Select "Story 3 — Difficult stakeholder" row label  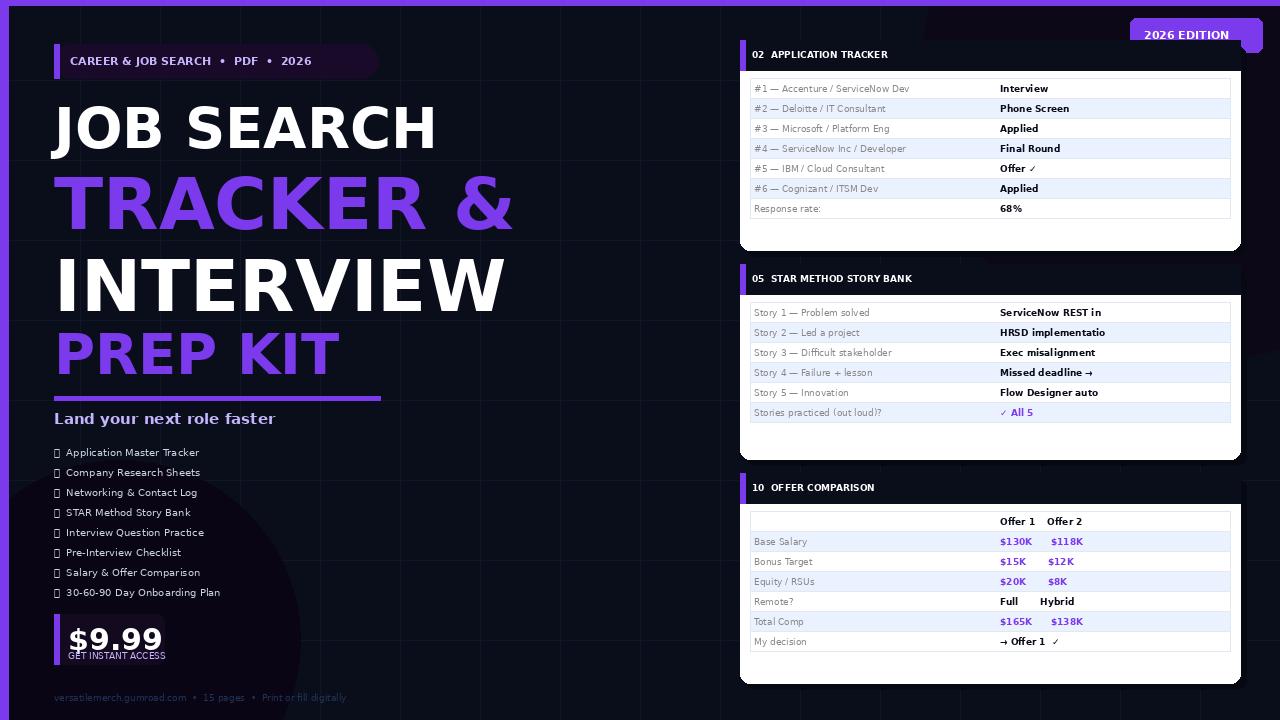click(x=822, y=353)
